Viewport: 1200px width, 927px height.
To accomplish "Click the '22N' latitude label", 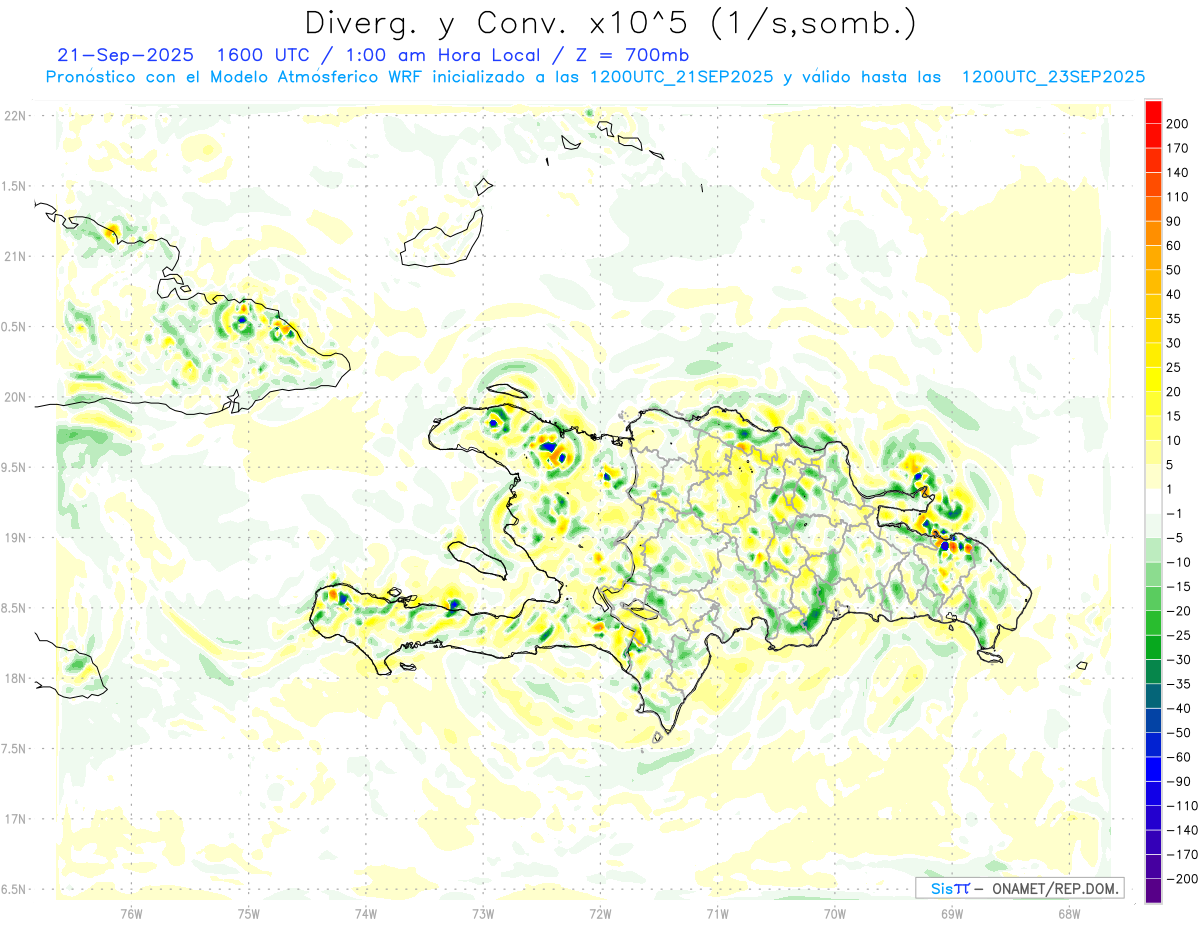I will pos(15,116).
